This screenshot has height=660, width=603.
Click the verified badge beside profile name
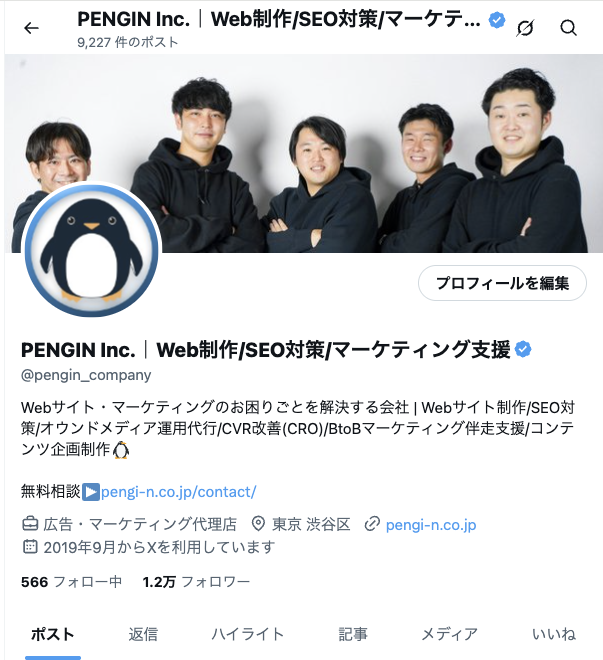pyautogui.click(x=523, y=349)
